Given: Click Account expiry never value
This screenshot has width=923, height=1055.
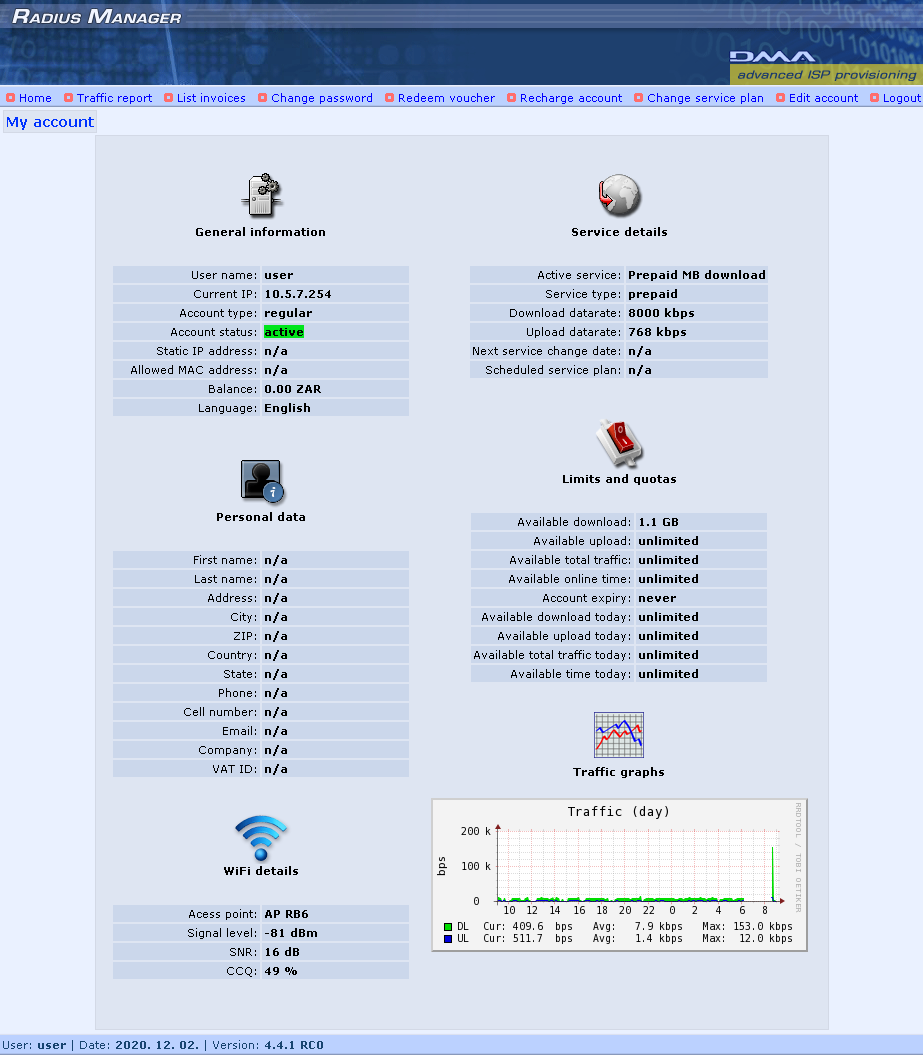Looking at the screenshot, I should [657, 598].
